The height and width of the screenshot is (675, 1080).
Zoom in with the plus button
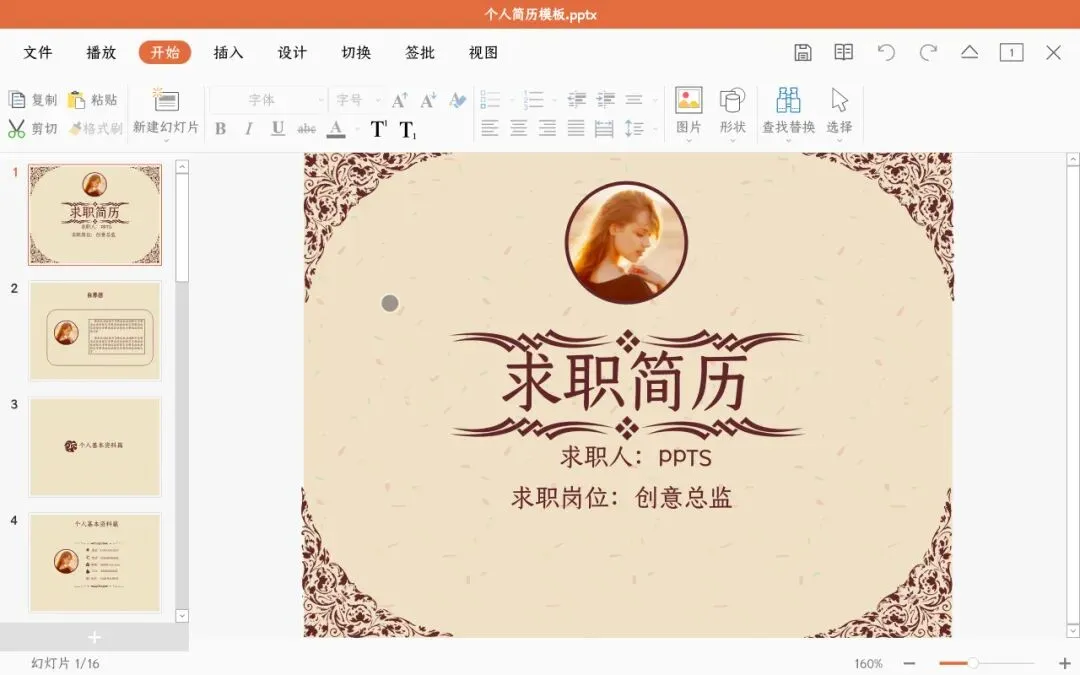click(x=1064, y=663)
